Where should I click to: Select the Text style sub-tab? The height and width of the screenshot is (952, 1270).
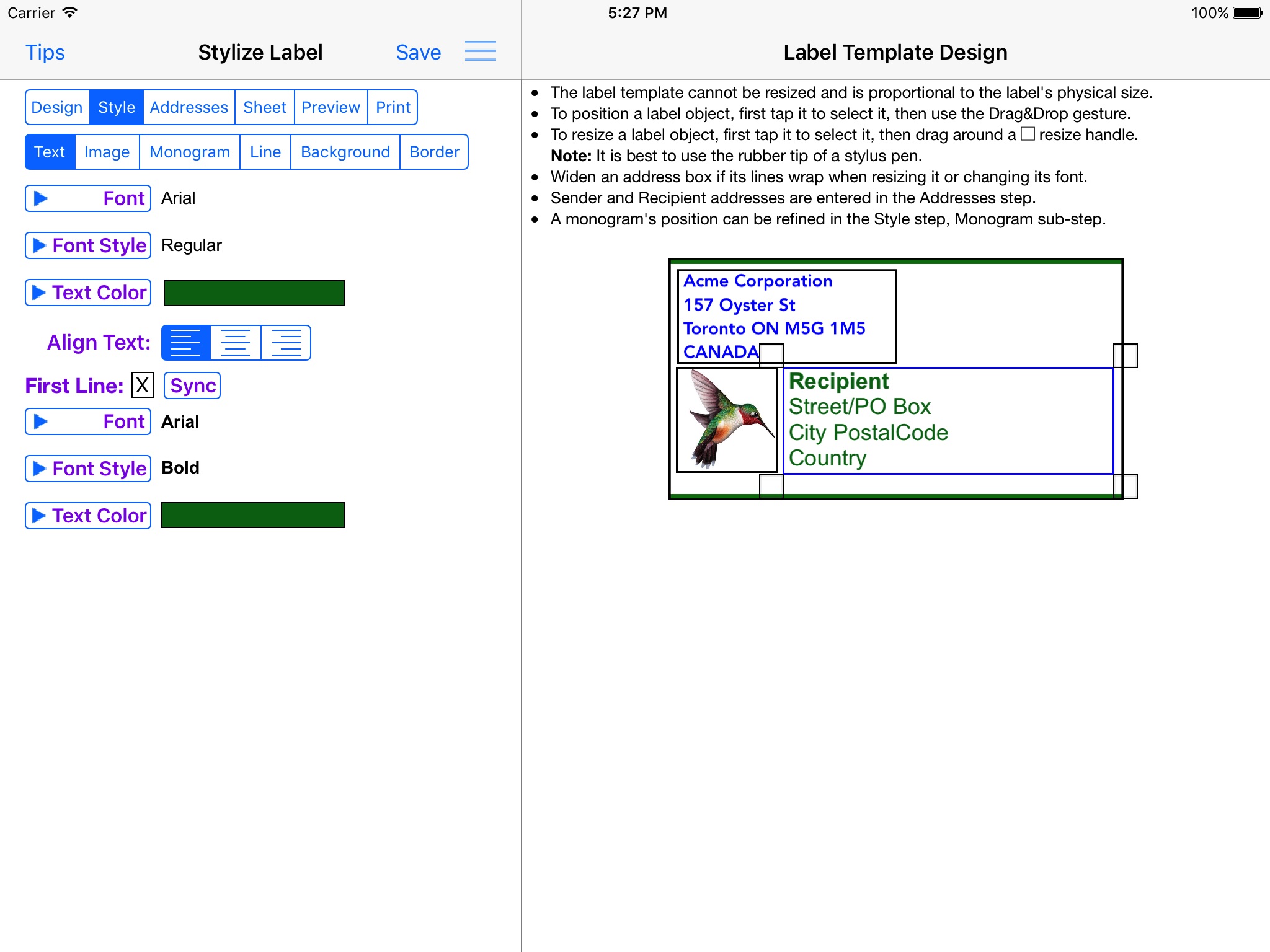(x=50, y=151)
